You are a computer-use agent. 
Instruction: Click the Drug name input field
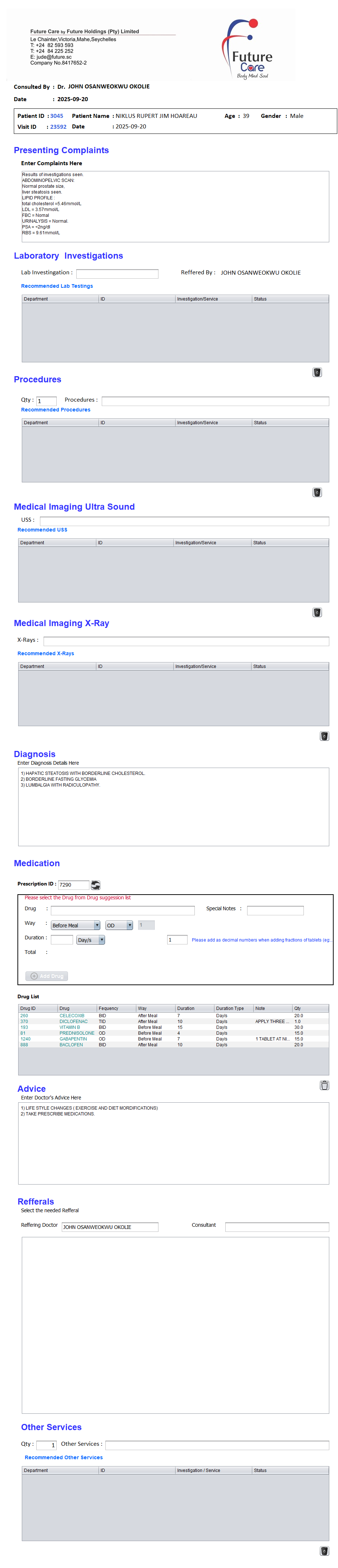[122, 910]
